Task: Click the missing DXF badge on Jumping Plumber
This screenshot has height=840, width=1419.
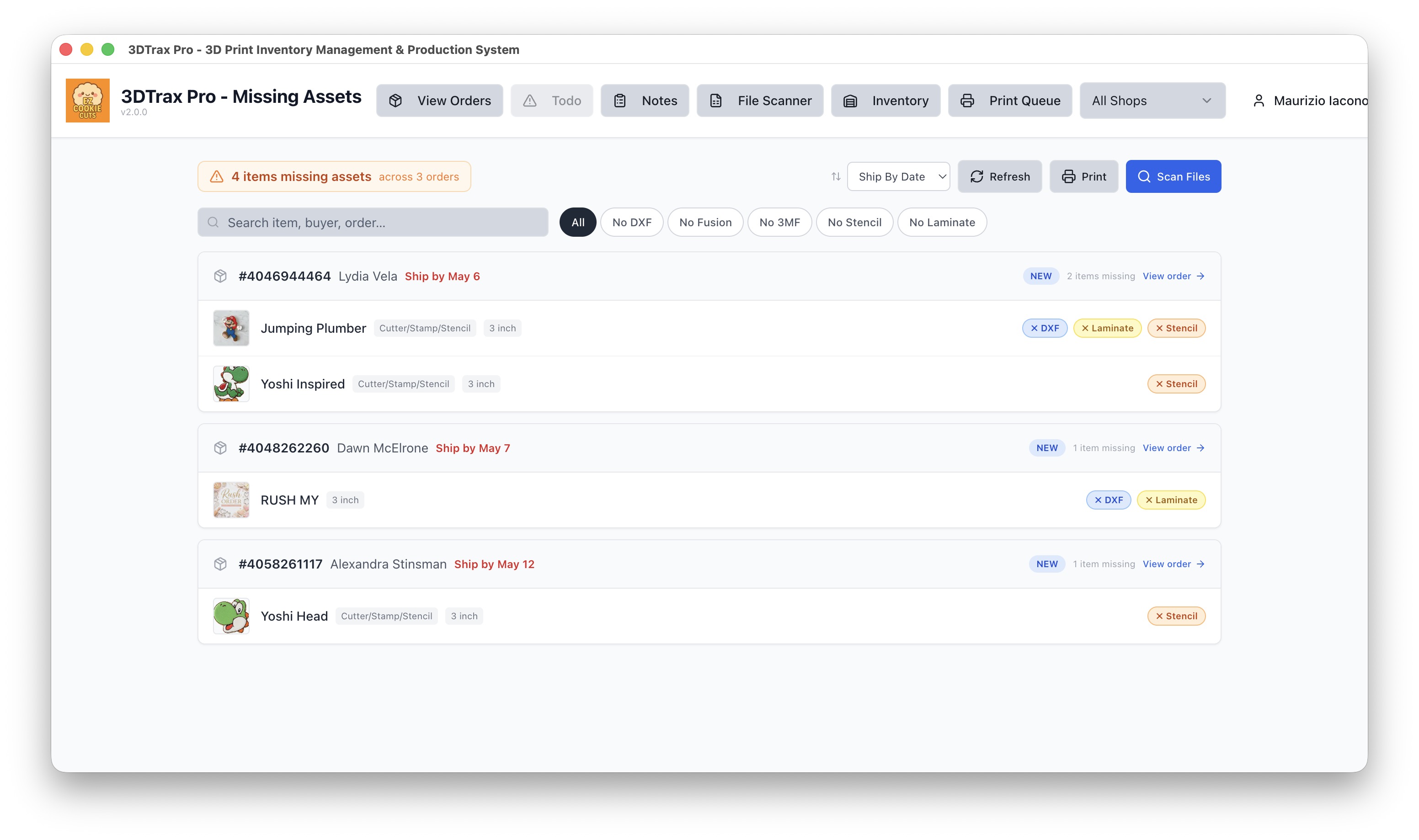Action: [1044, 328]
